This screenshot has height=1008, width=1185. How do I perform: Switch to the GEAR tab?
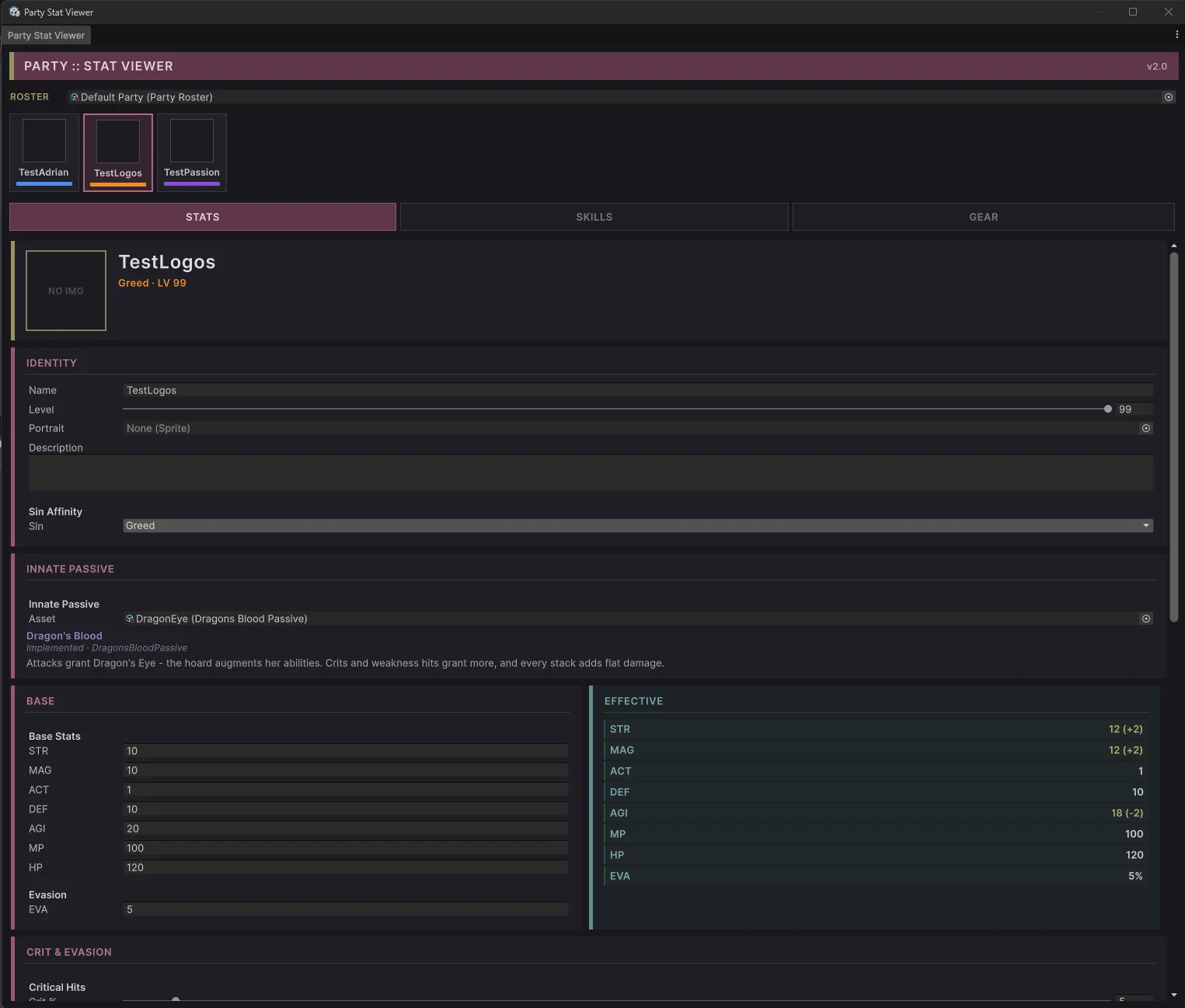click(984, 217)
